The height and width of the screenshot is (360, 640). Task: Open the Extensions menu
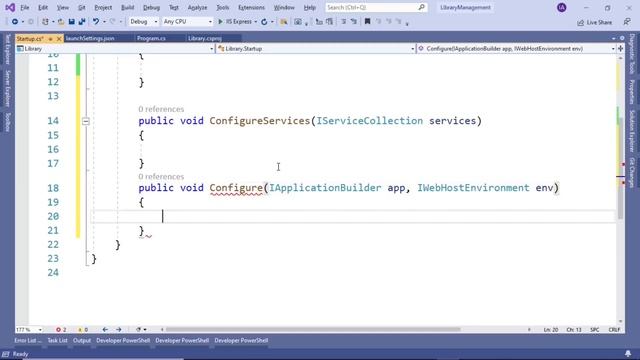click(x=251, y=7)
